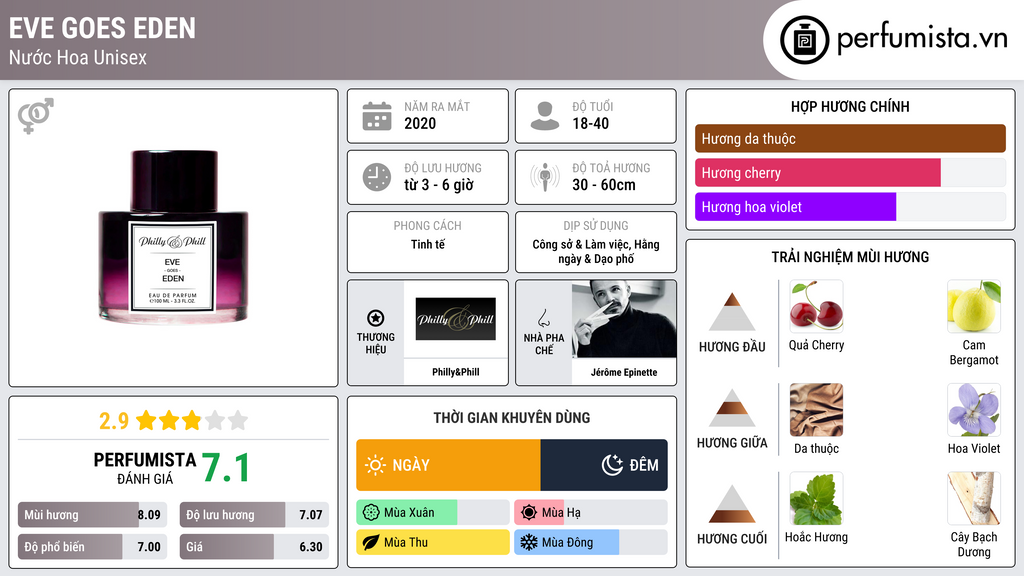The height and width of the screenshot is (576, 1024).
Task: Click the Tinh tế style value
Action: [428, 244]
